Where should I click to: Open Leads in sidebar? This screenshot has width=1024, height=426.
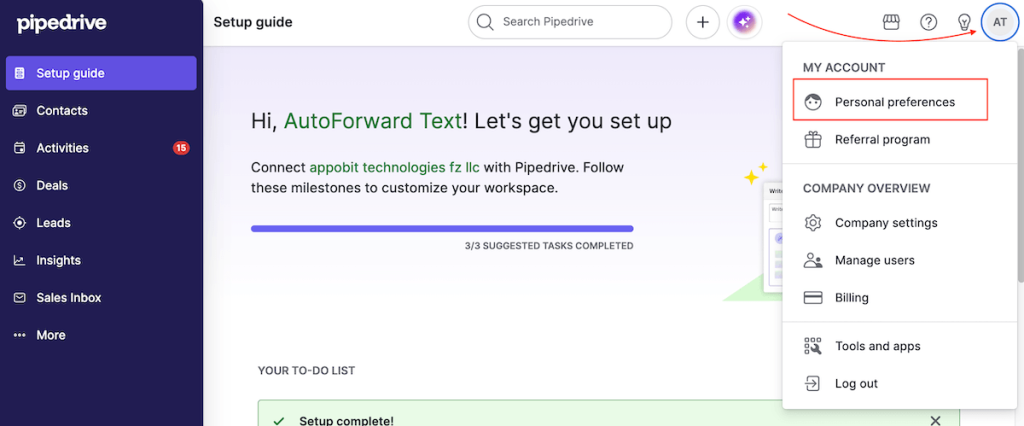pyautogui.click(x=101, y=223)
